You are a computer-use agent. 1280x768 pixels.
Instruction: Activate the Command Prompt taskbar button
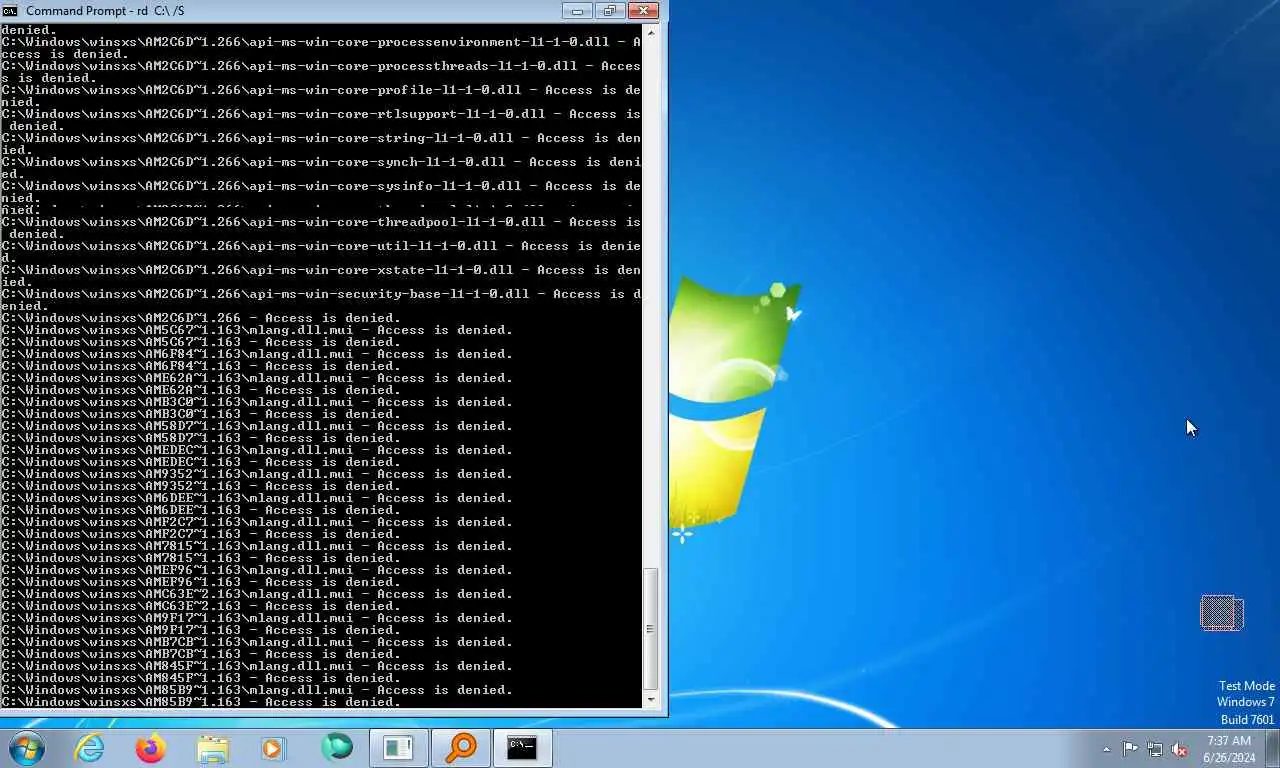point(522,748)
